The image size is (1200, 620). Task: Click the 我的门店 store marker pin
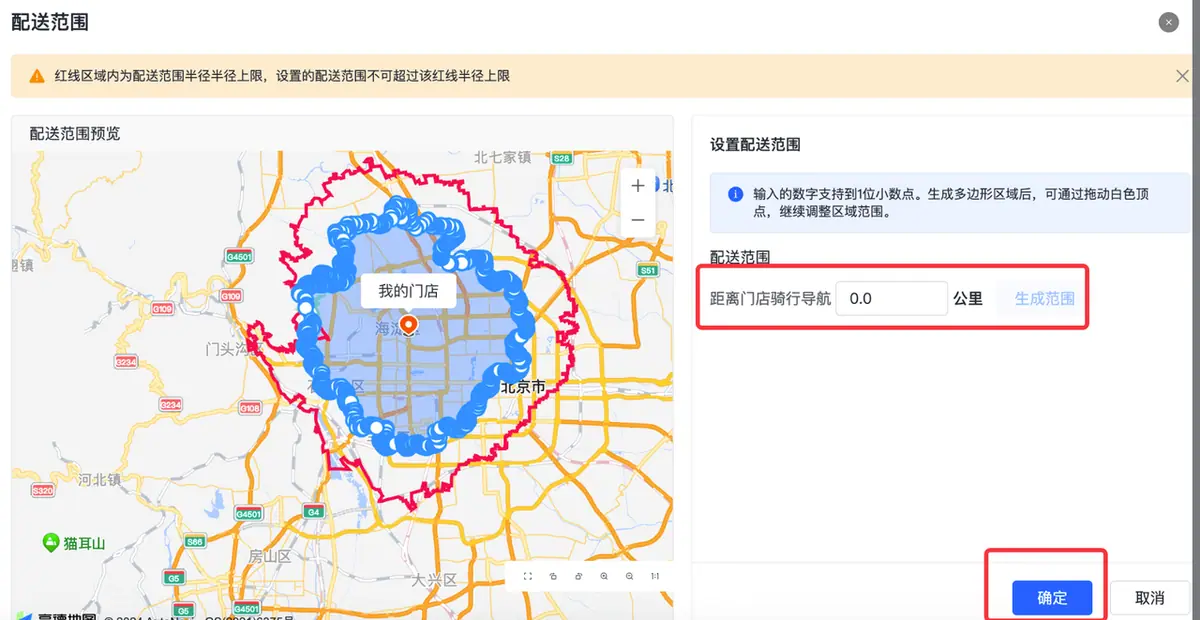[x=408, y=326]
